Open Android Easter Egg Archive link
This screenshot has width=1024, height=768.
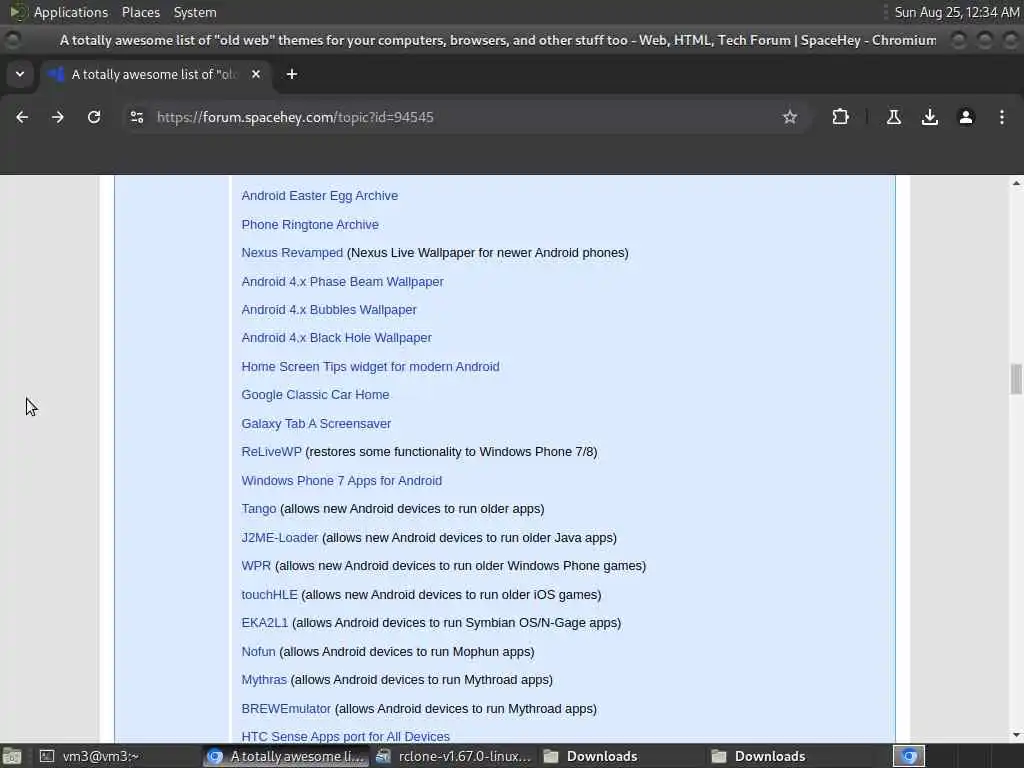pos(319,196)
